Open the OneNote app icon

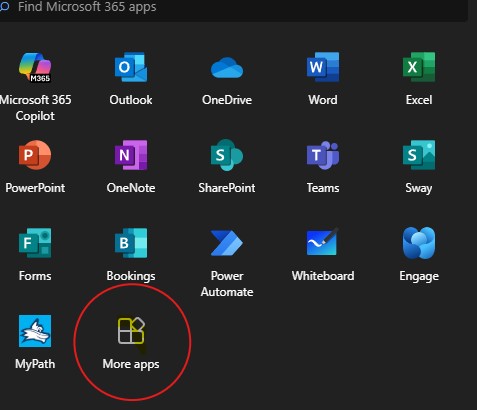coord(131,155)
